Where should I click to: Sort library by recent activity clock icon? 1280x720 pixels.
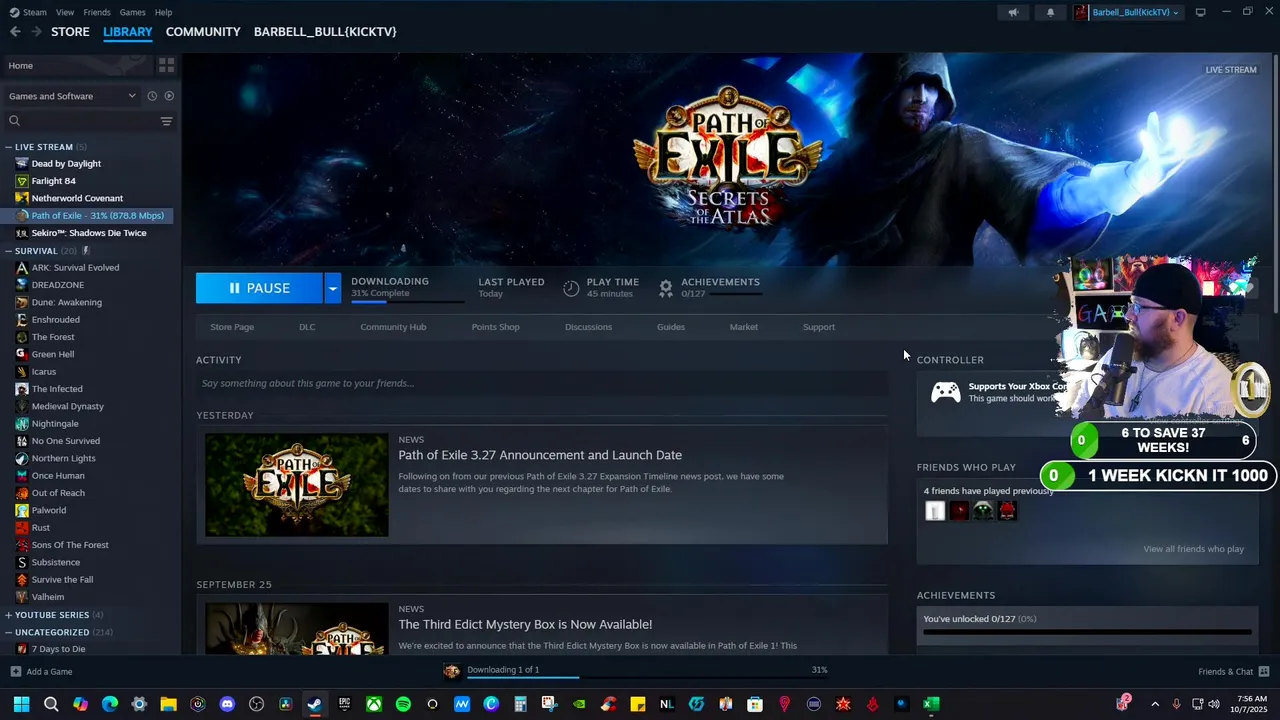[x=152, y=96]
